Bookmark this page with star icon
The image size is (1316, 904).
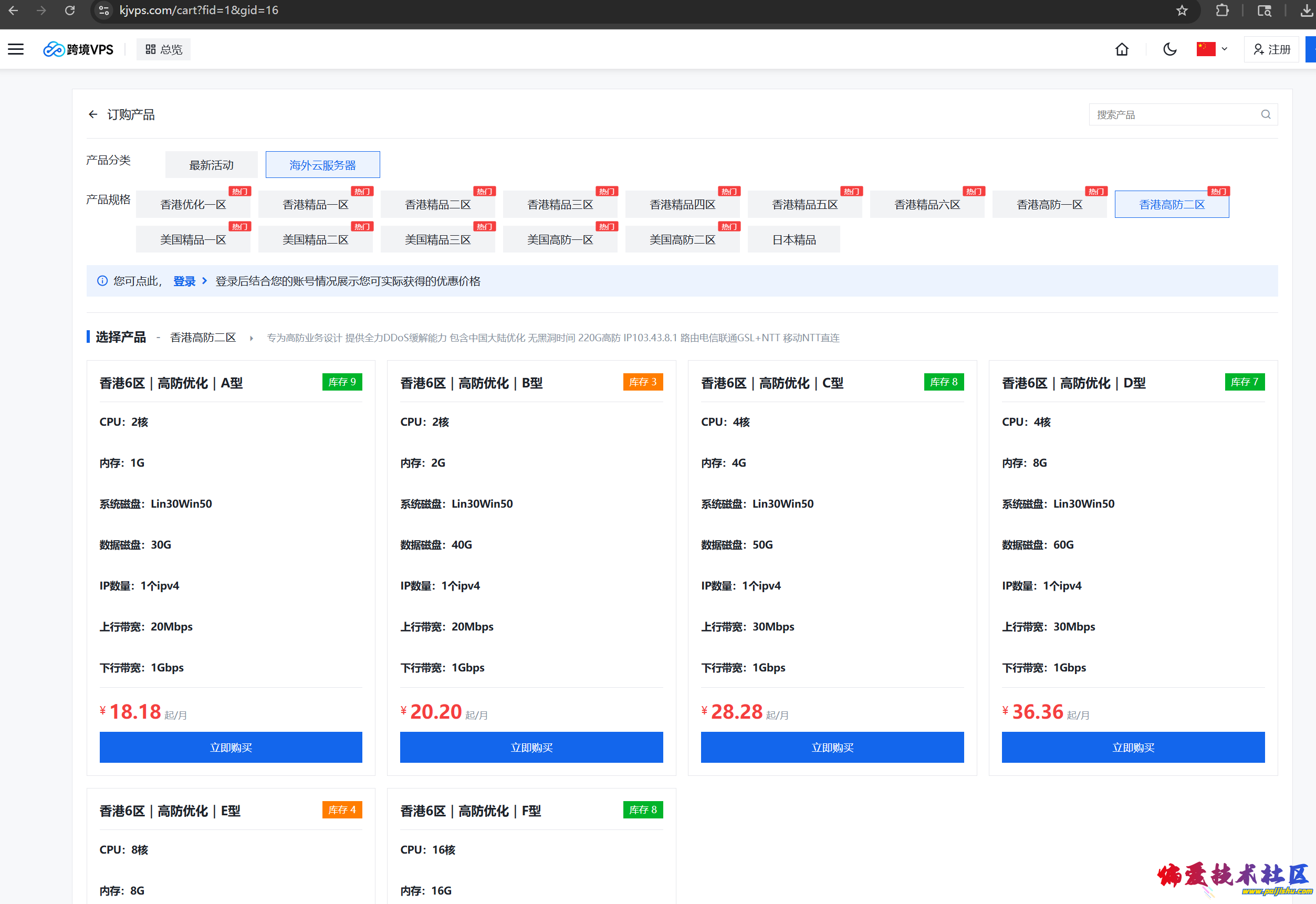(x=1181, y=10)
